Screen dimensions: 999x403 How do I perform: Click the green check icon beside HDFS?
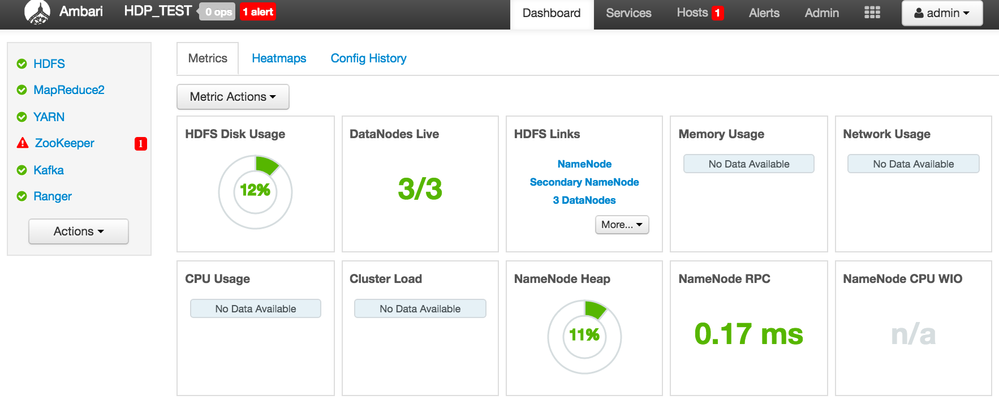click(21, 64)
